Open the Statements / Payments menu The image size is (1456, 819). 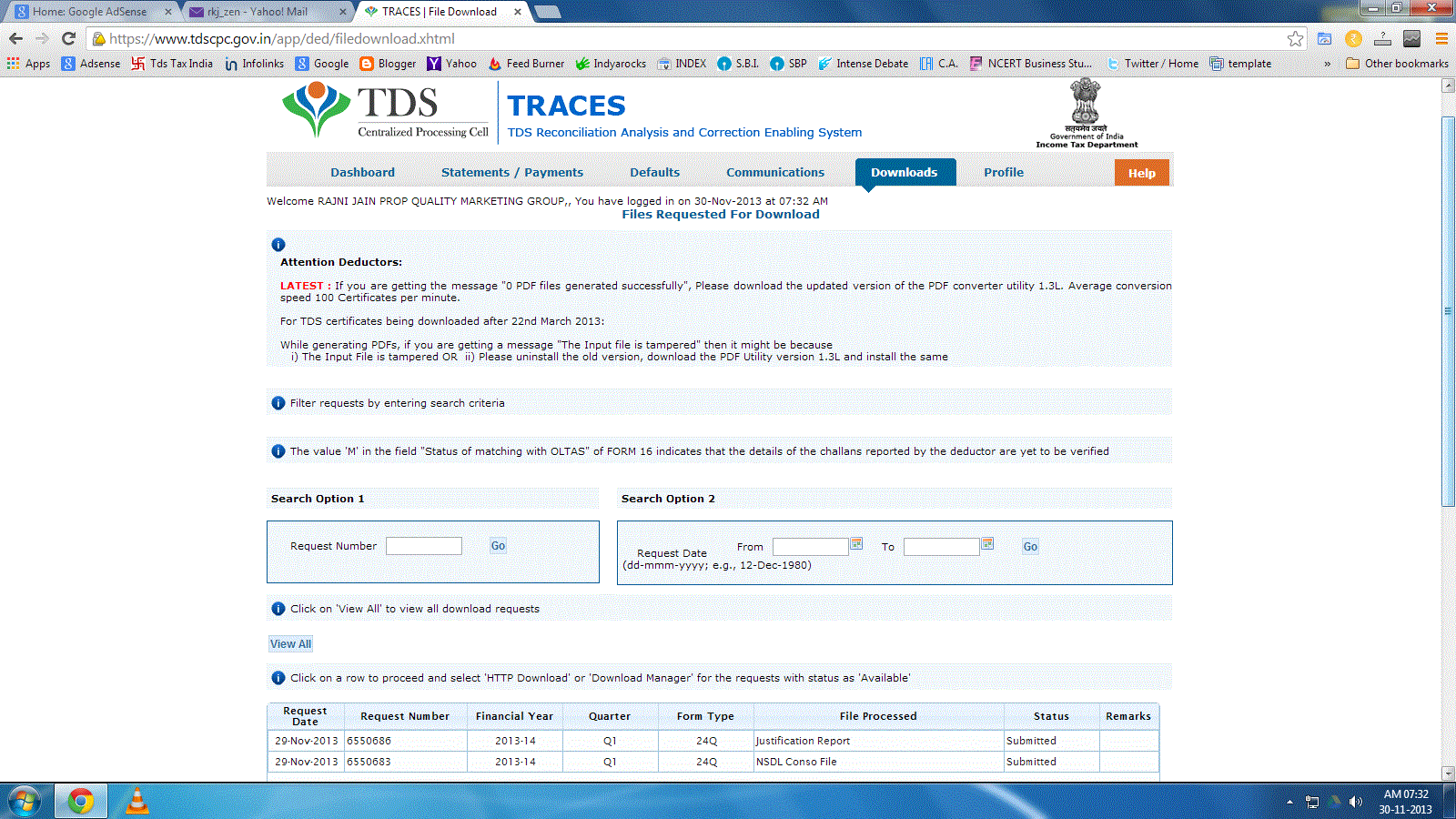pyautogui.click(x=512, y=172)
